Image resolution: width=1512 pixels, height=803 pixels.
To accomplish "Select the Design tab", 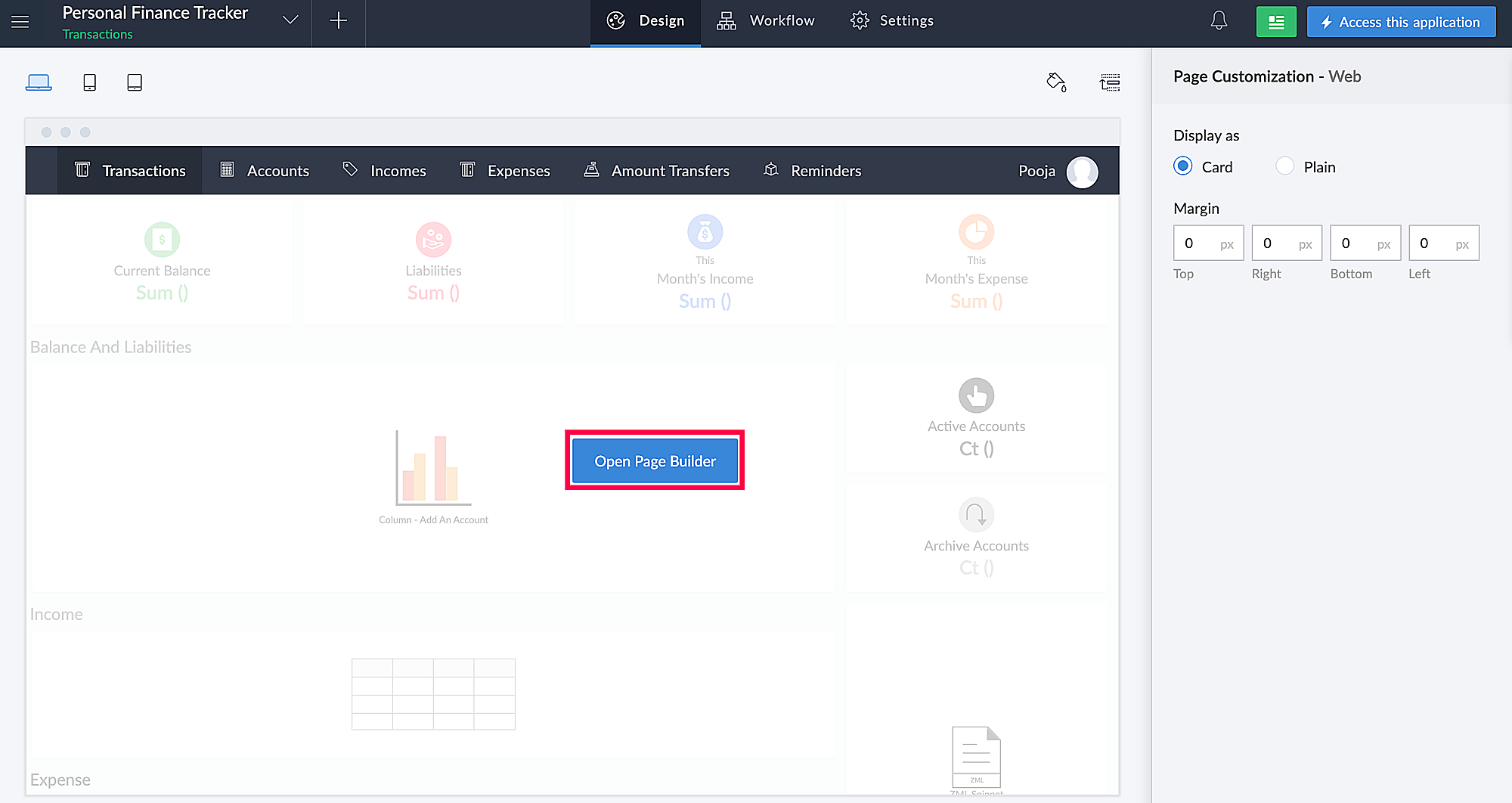I will (646, 21).
